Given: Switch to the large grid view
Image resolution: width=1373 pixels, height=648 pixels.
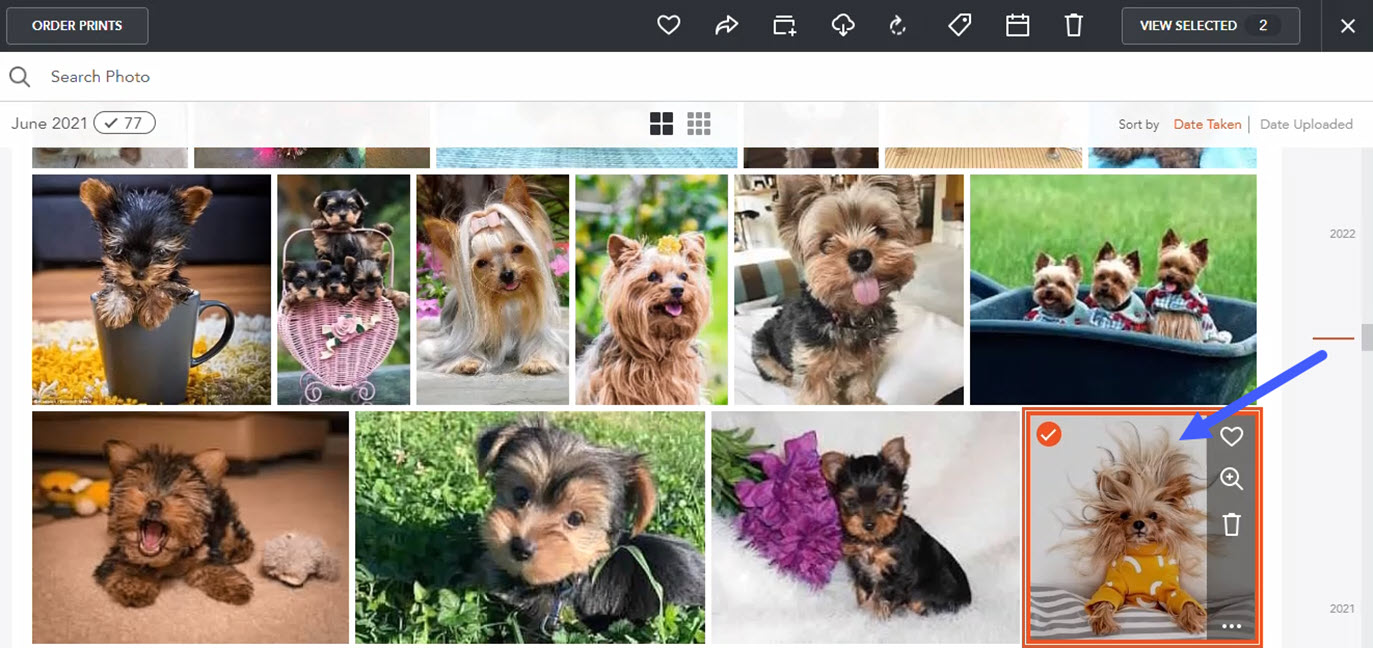Looking at the screenshot, I should [x=661, y=124].
